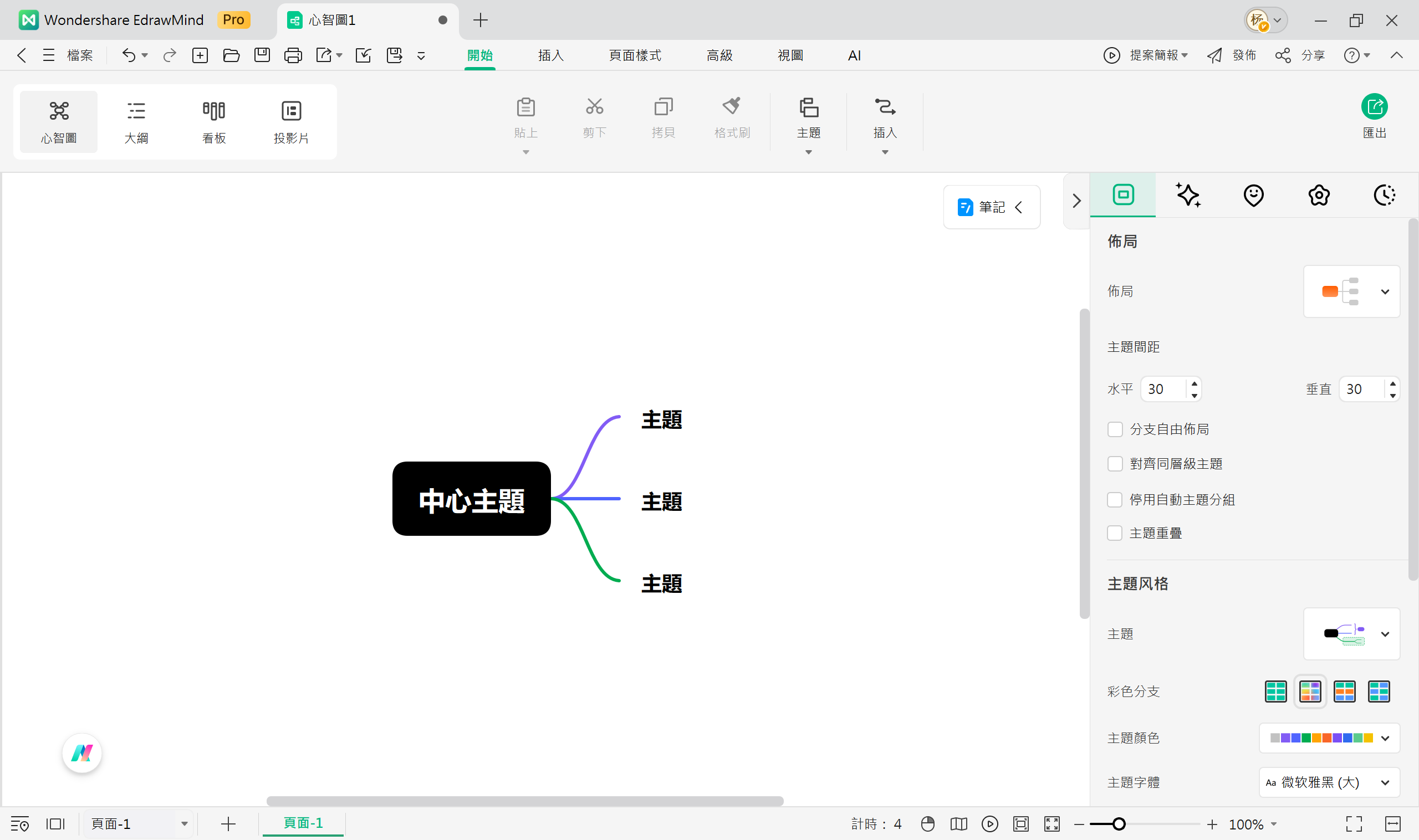Switch to the 頁面樣式 ribbon tab
Viewport: 1419px width, 840px height.
(635, 55)
